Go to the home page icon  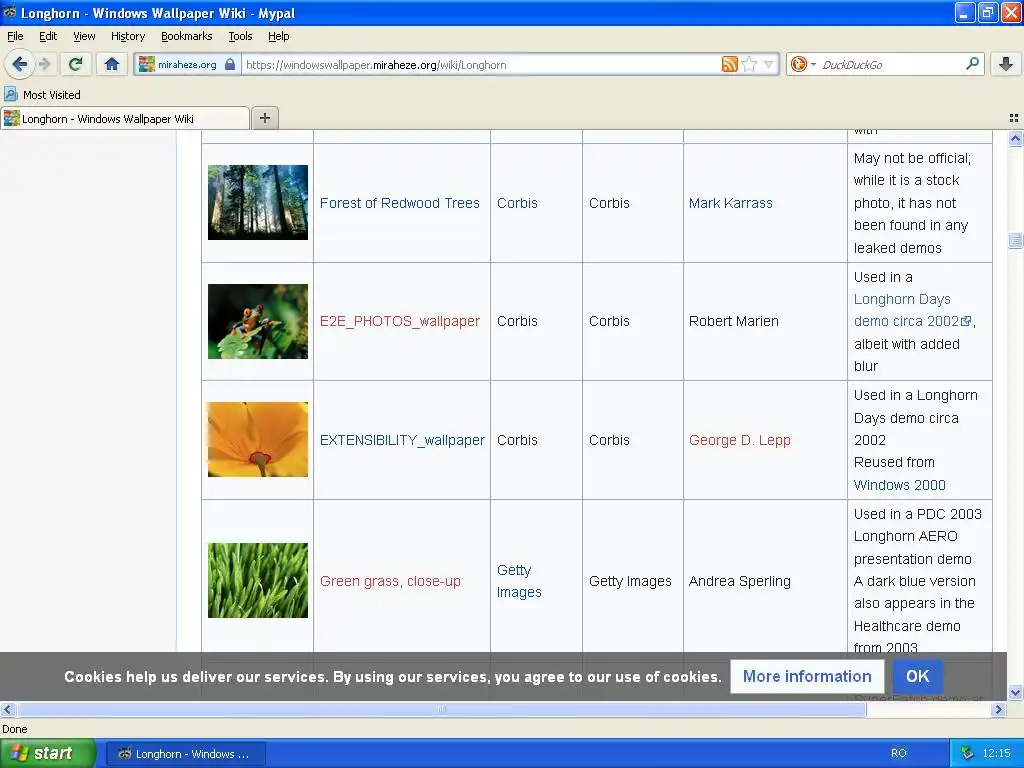pyautogui.click(x=112, y=64)
